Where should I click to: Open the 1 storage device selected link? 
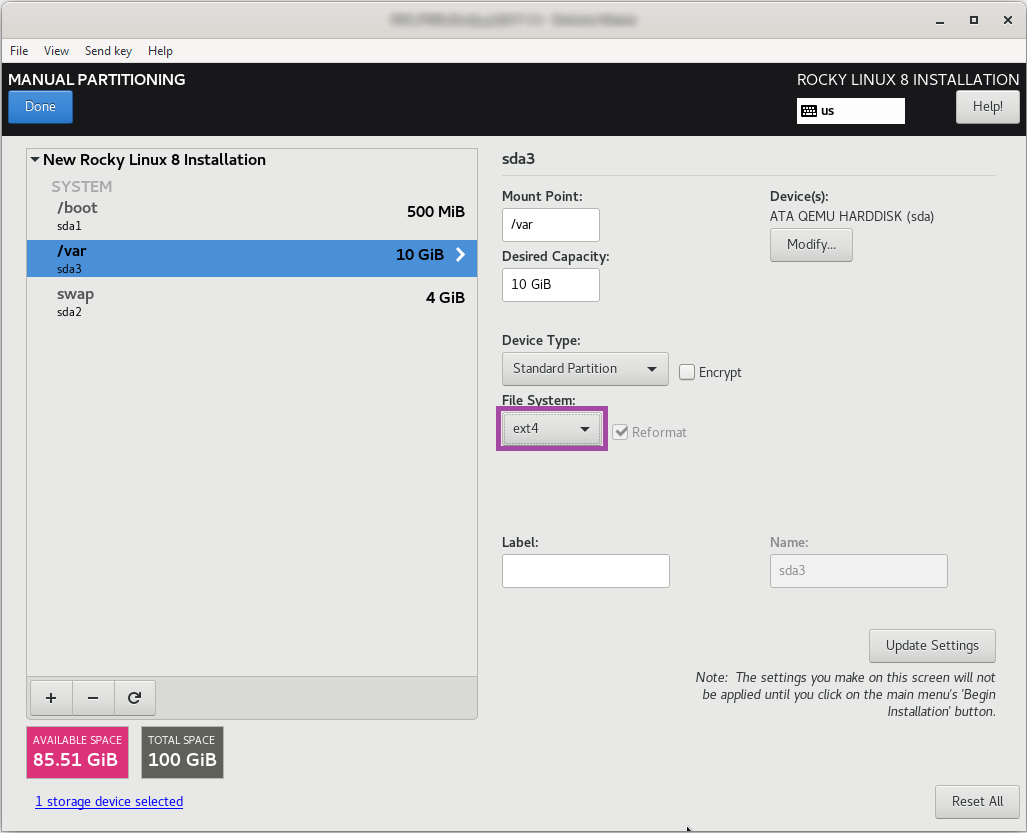109,802
